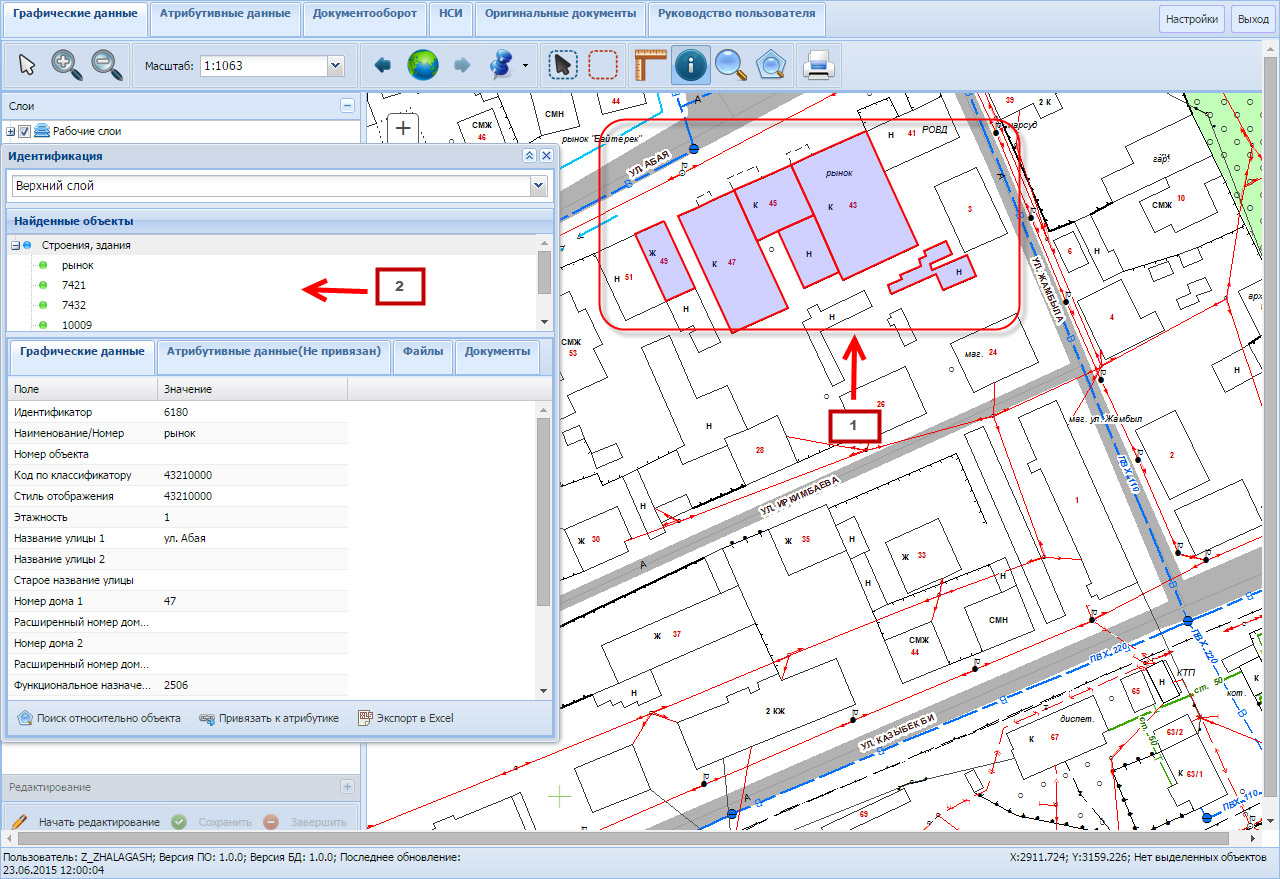Activate the dashed red rectangle selection tool
The width and height of the screenshot is (1280, 879).
pos(603,65)
